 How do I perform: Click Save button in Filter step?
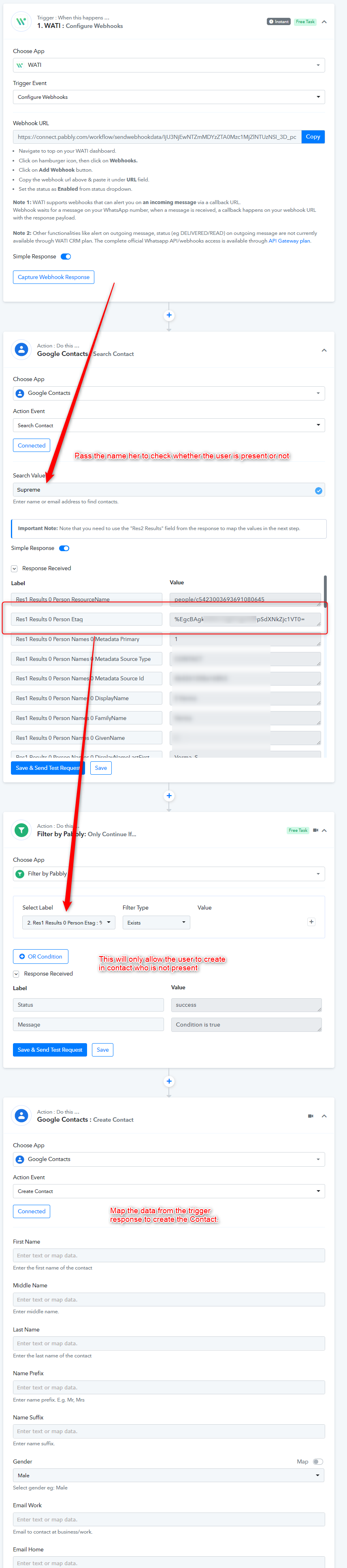click(103, 1050)
